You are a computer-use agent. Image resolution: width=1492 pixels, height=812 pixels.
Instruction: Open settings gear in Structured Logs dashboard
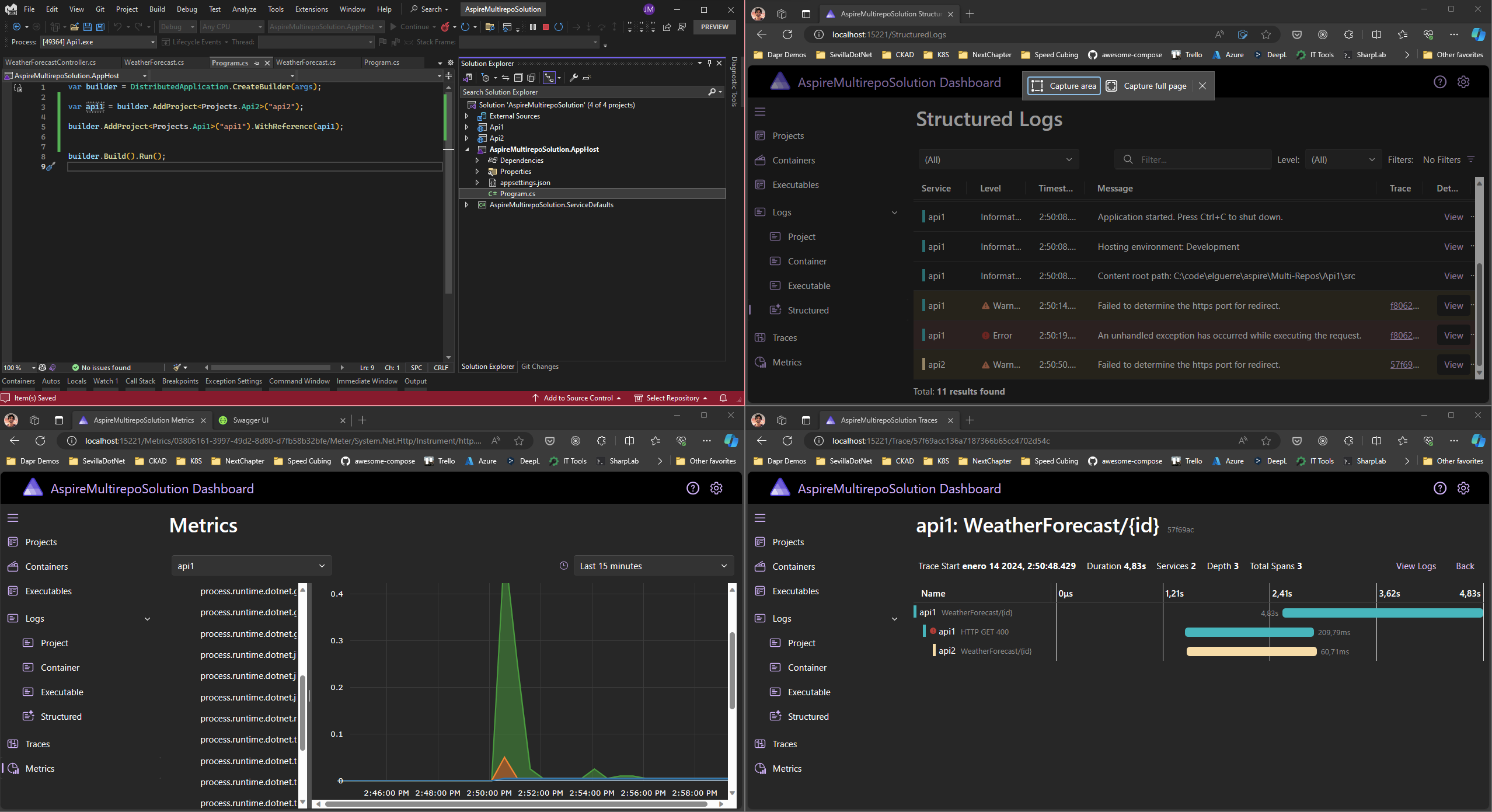(1463, 82)
